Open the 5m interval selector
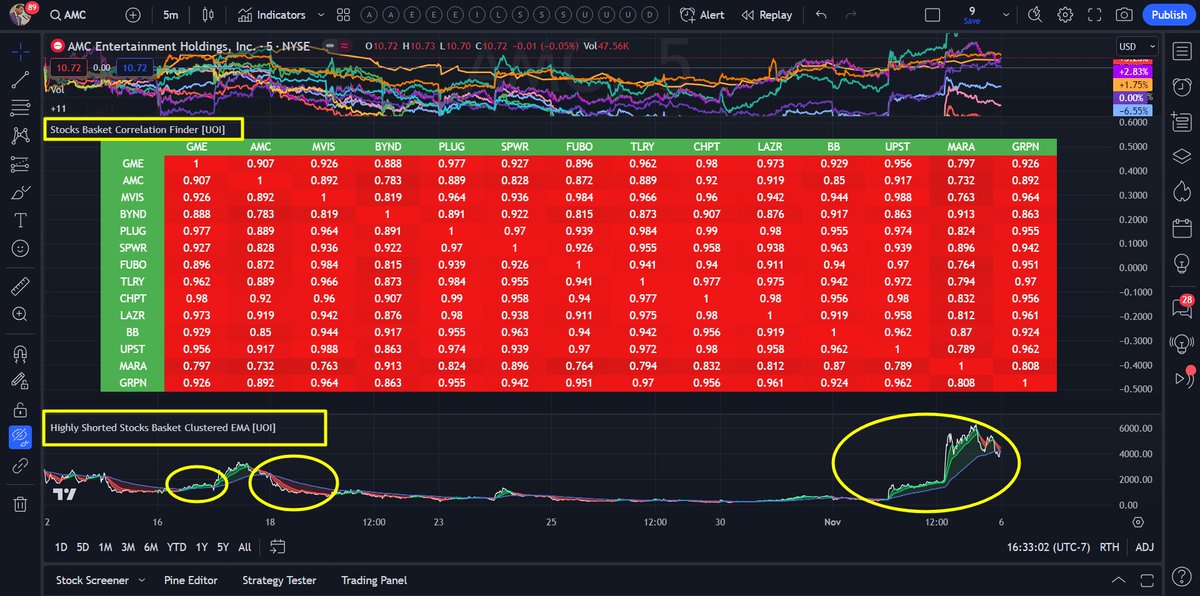1200x596 pixels. [x=171, y=15]
